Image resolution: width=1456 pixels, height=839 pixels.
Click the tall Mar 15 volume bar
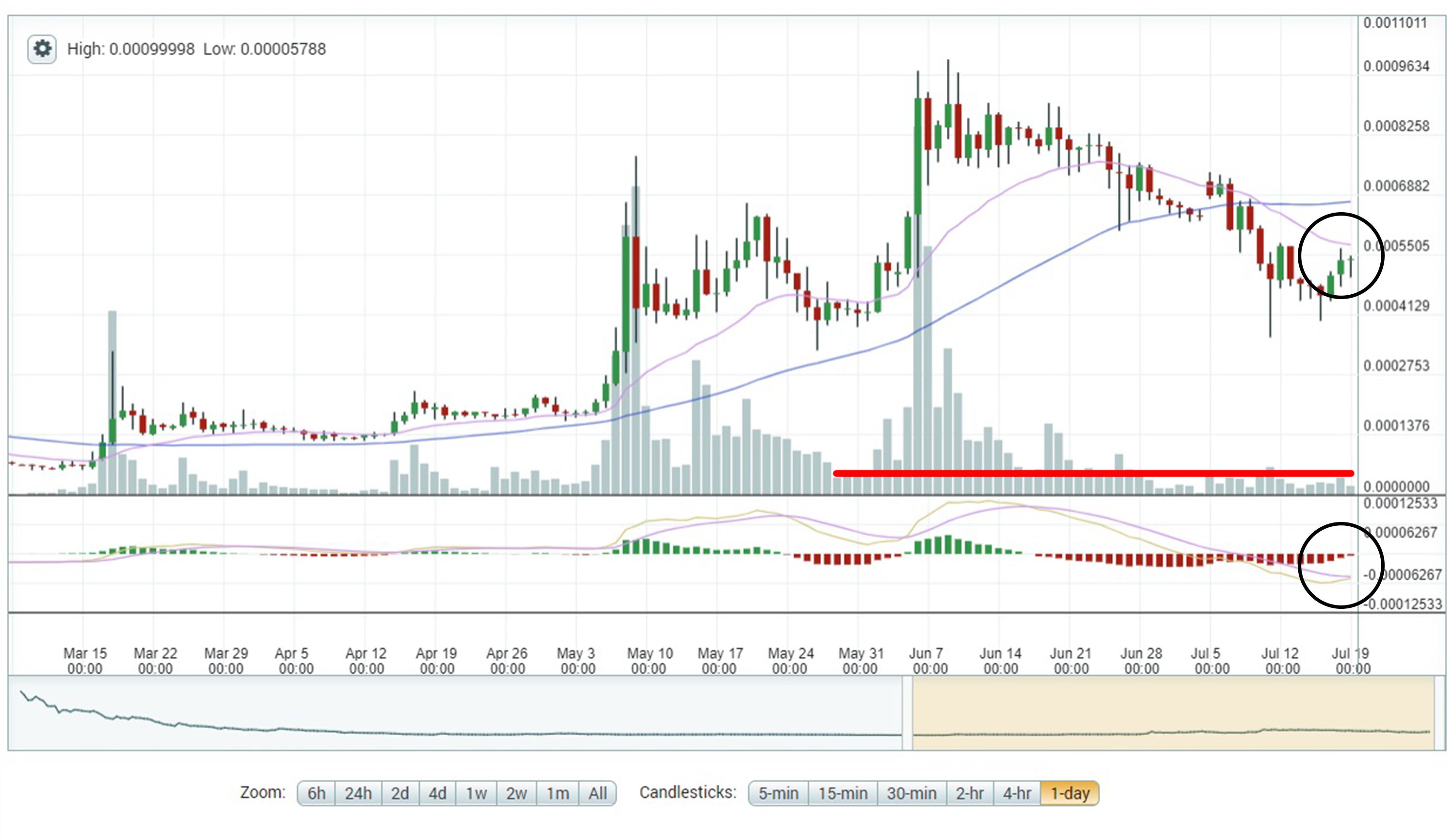(x=112, y=402)
